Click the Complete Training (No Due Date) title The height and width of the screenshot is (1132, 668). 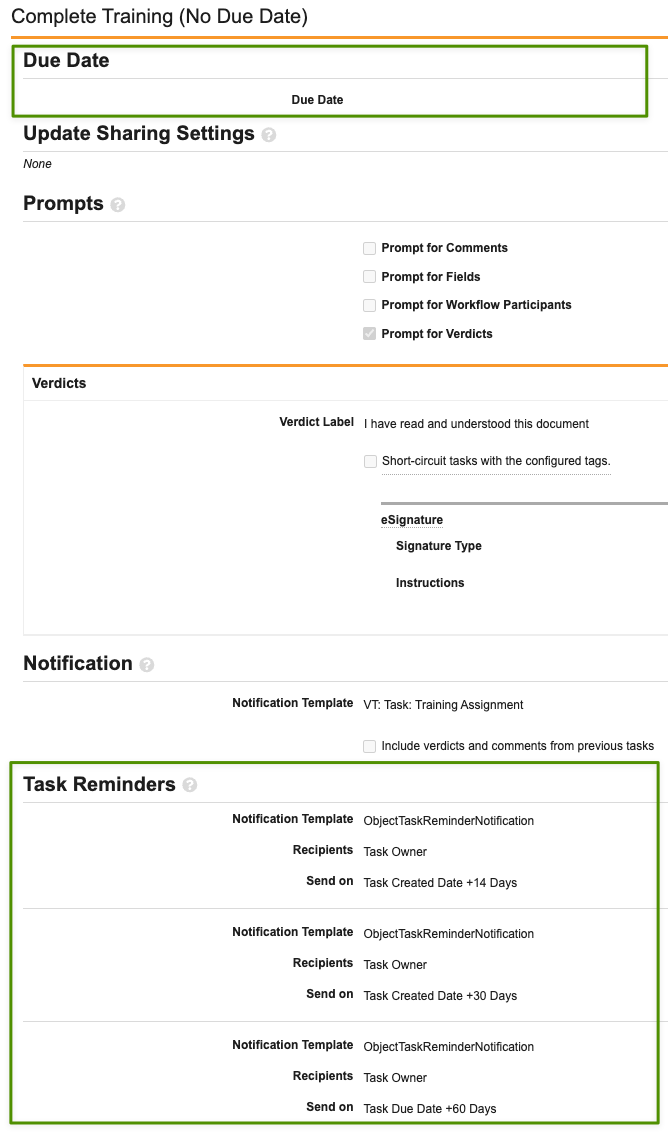pyautogui.click(x=159, y=16)
